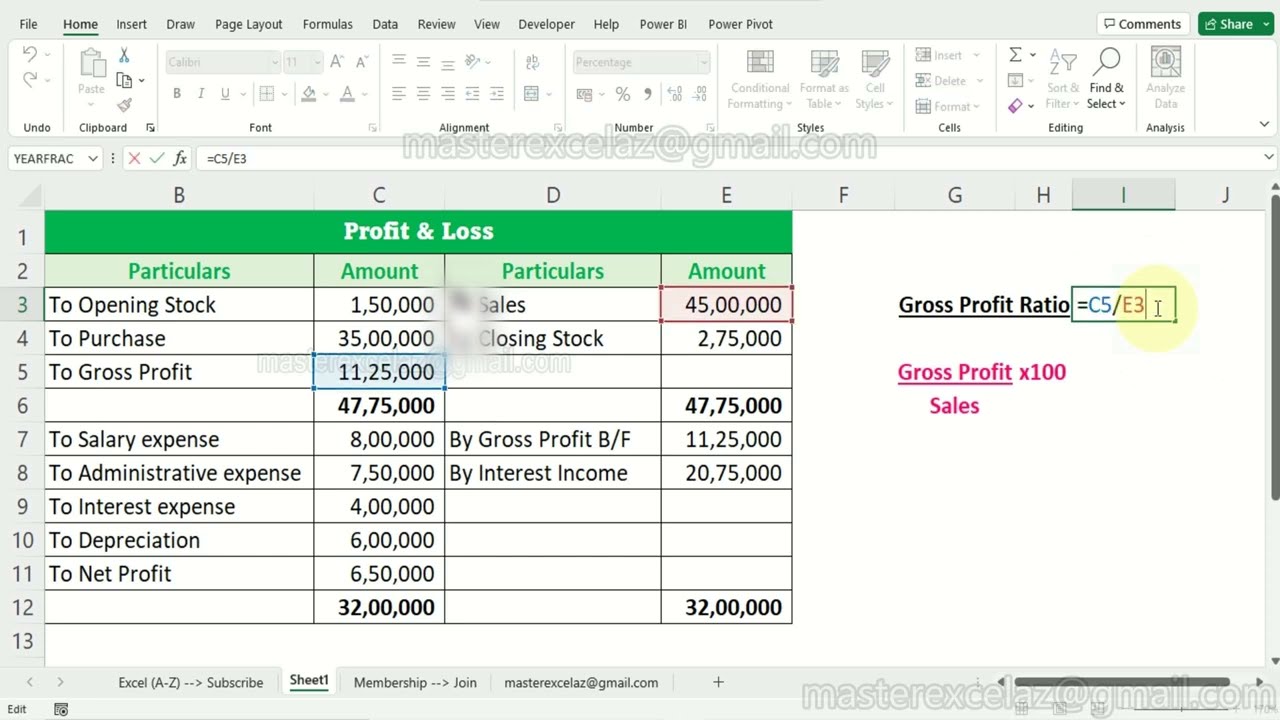This screenshot has width=1280, height=720.
Task: Cancel formula entry with X
Action: coord(134,158)
